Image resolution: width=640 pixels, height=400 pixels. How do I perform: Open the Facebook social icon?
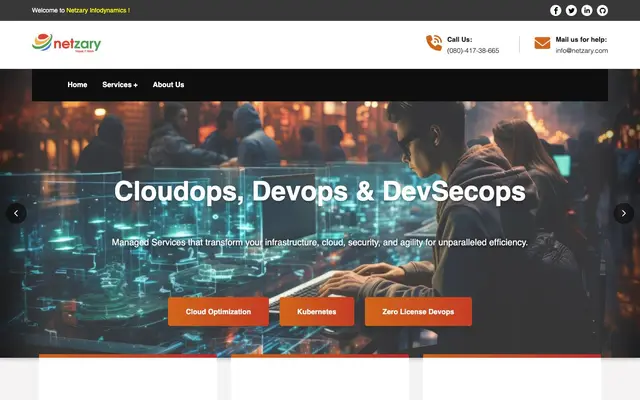[x=556, y=11]
